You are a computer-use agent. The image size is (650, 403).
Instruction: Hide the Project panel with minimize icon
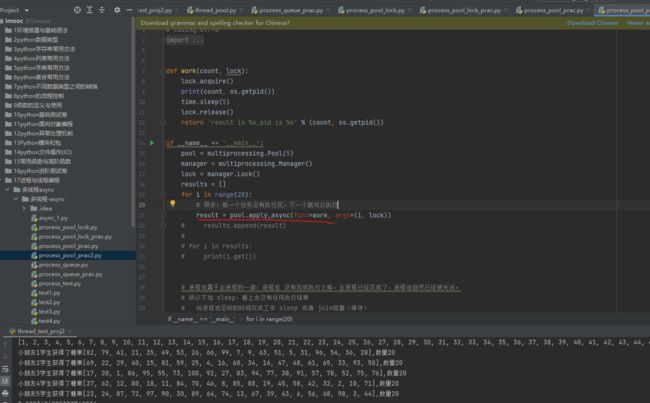(128, 9)
